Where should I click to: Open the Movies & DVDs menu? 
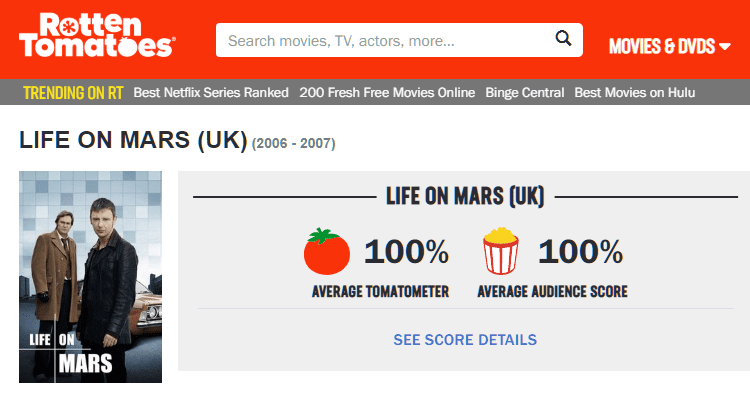click(x=670, y=46)
